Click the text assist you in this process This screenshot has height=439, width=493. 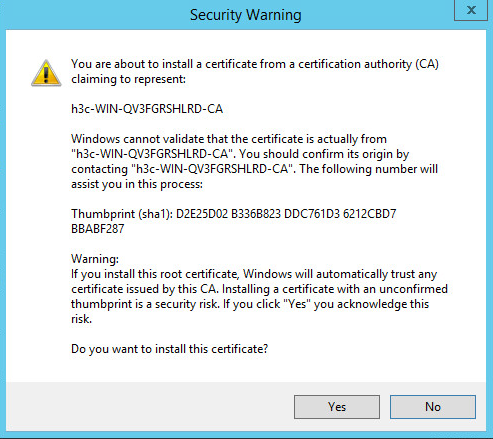tap(137, 184)
